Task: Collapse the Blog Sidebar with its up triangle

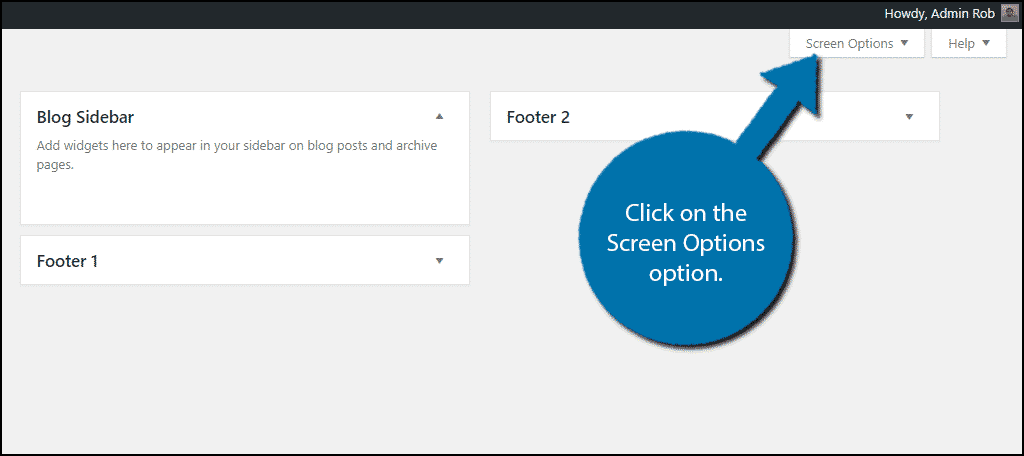Action: (440, 117)
